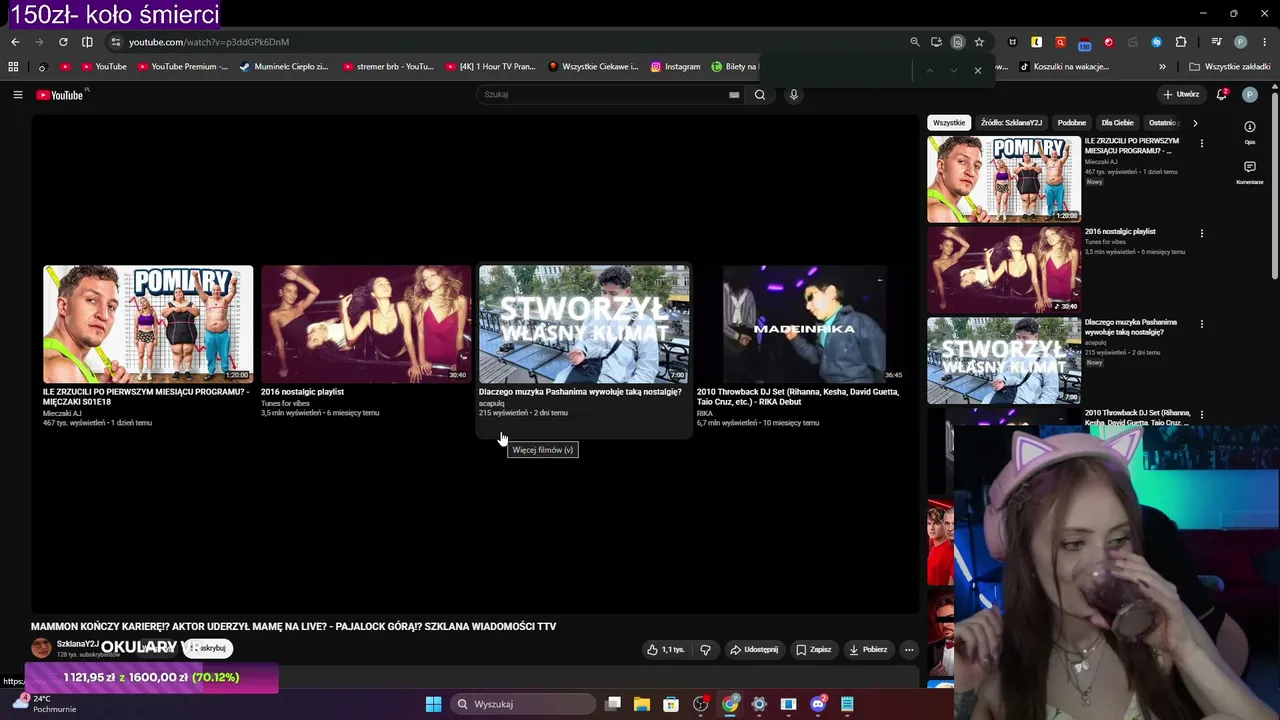Open the Windows Start menu
The height and width of the screenshot is (720, 1280).
pos(433,704)
